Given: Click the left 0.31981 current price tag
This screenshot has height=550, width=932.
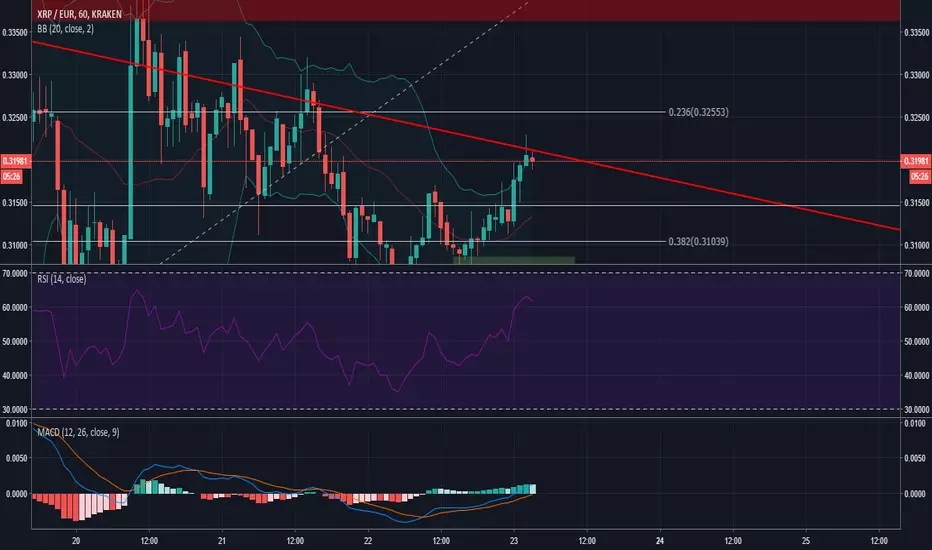Looking at the screenshot, I should point(15,161).
